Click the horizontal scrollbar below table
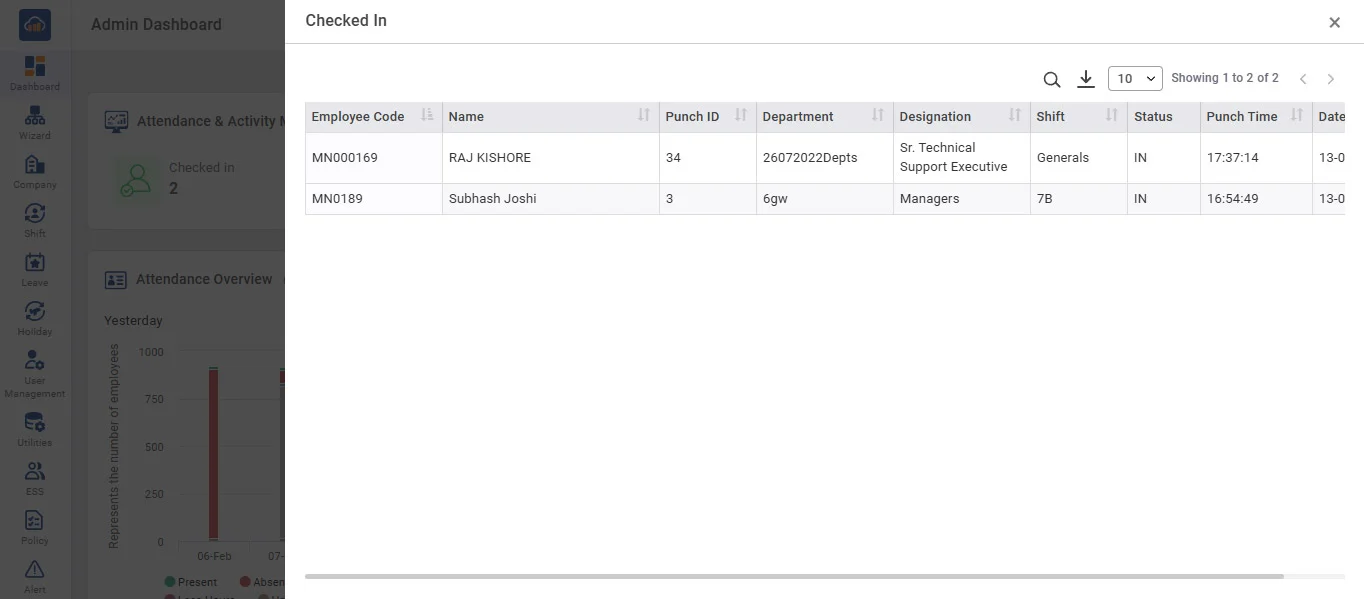 (794, 577)
